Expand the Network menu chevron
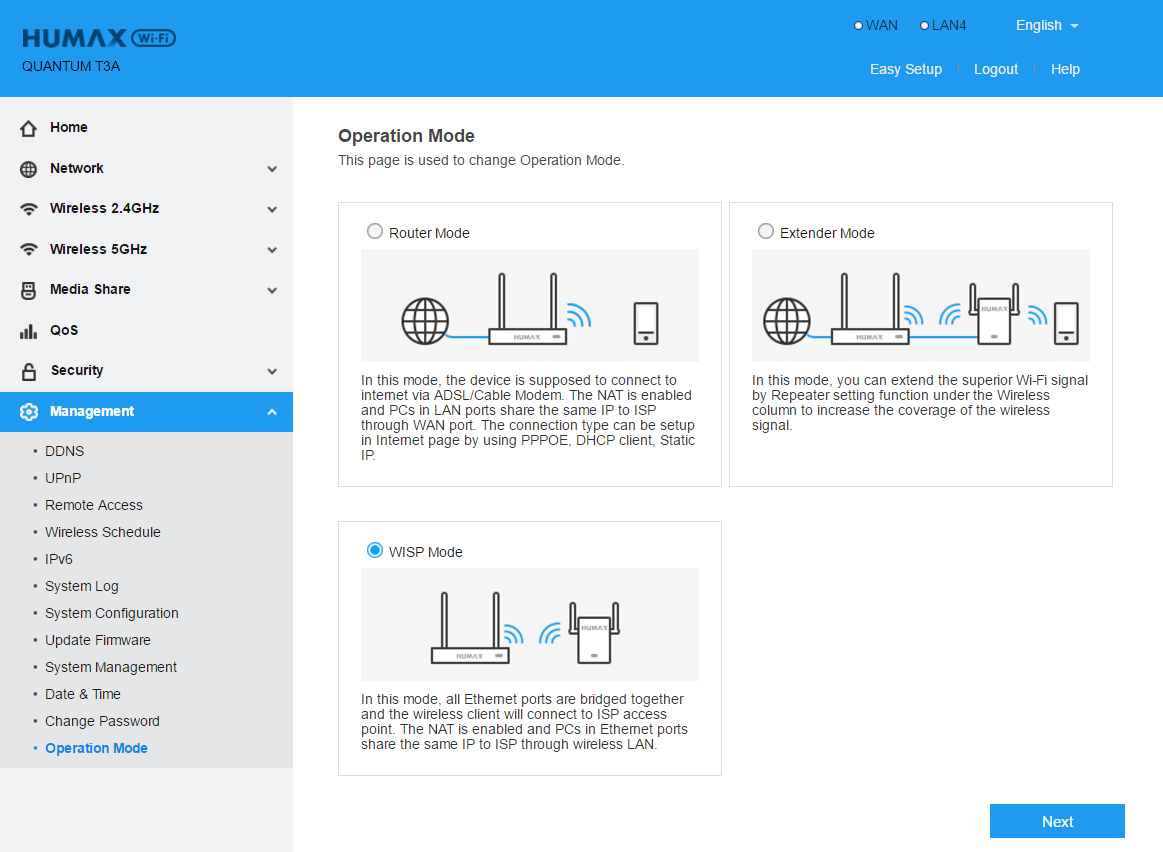The width and height of the screenshot is (1163, 852). click(272, 169)
